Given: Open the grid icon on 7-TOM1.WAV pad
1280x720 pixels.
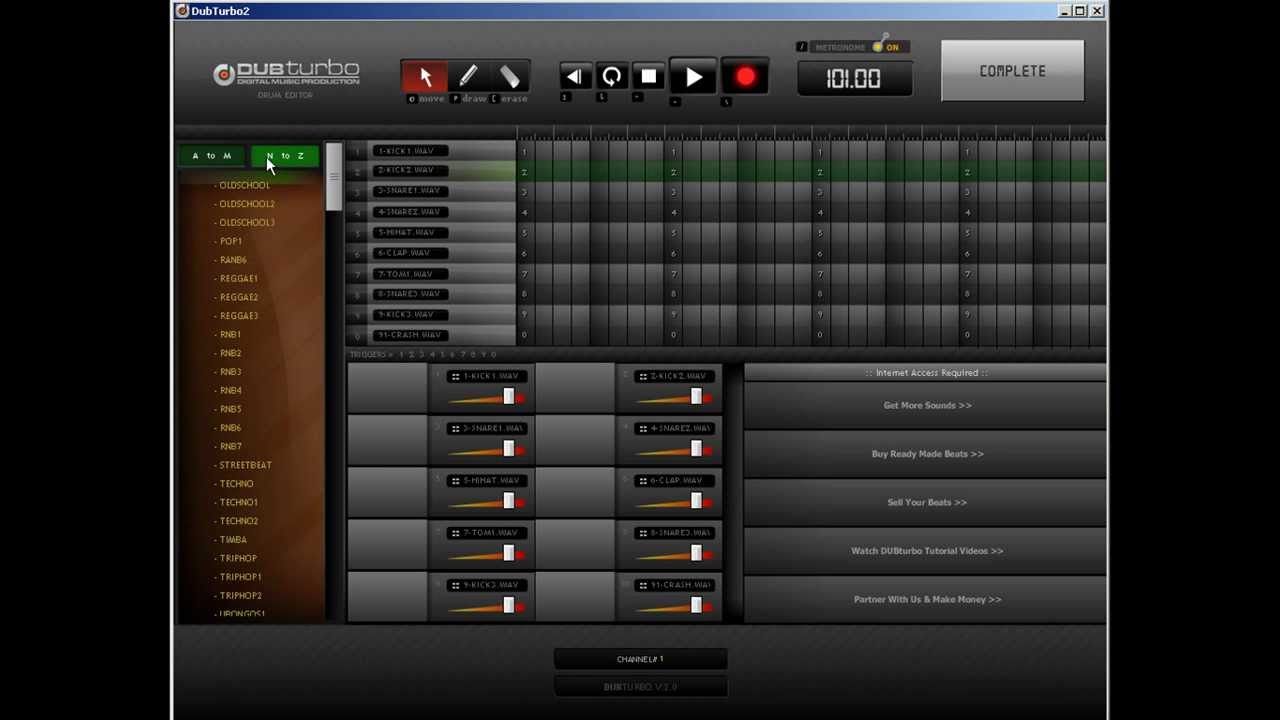Looking at the screenshot, I should coord(456,533).
